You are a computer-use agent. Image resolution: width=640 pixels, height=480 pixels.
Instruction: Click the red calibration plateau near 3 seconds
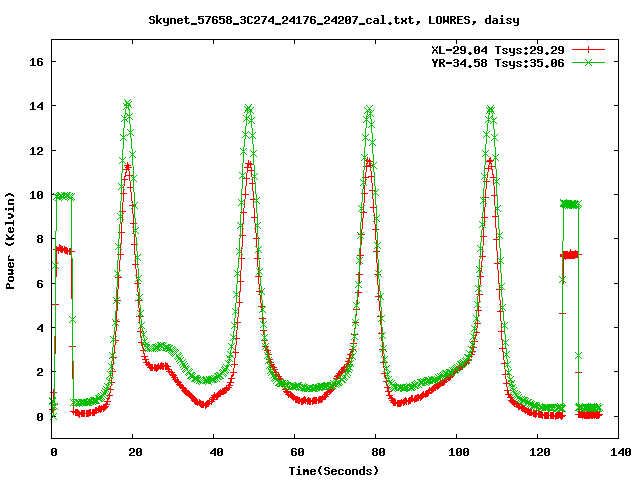[x=63, y=250]
